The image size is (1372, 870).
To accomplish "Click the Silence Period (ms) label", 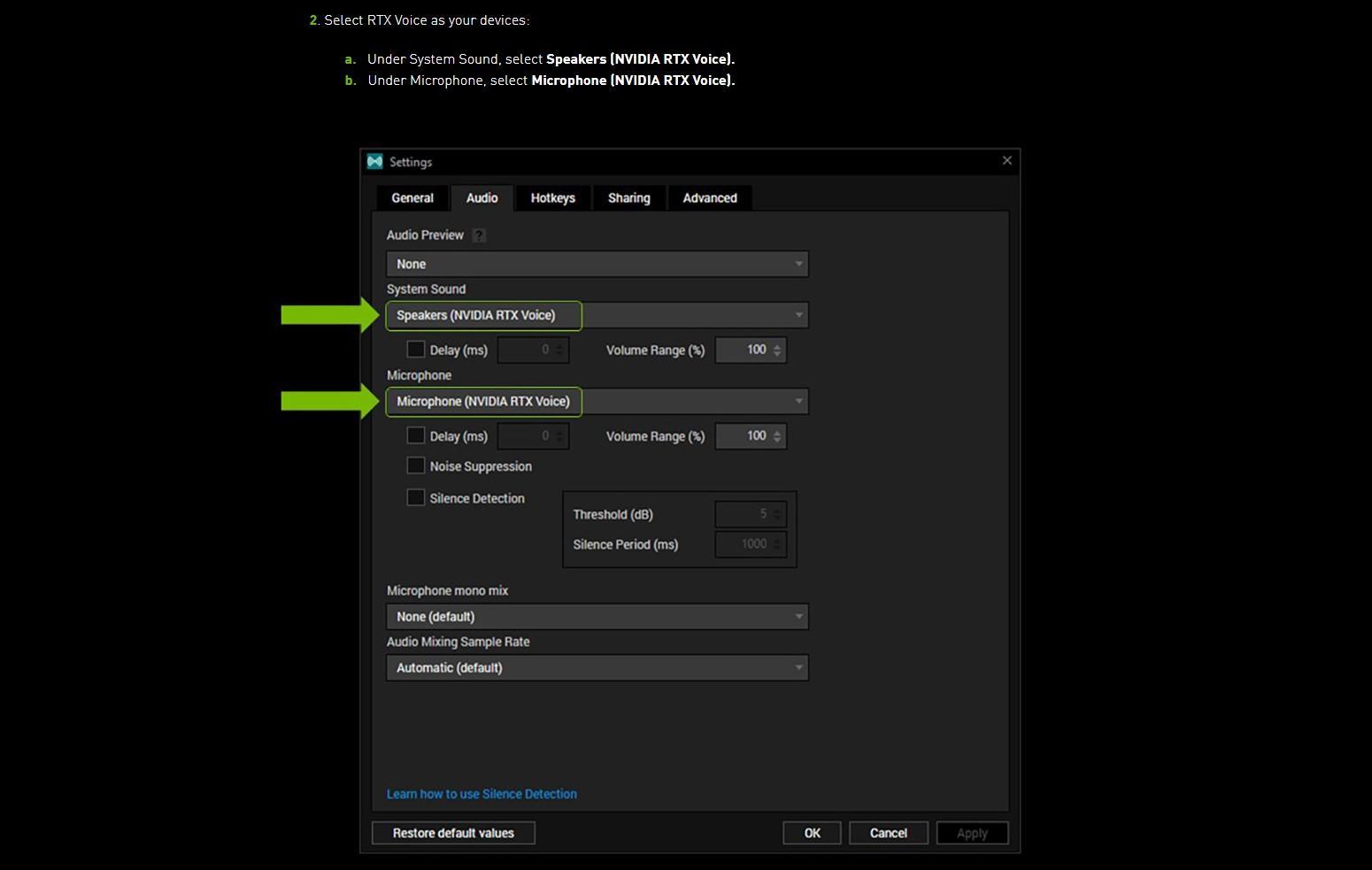I will tap(625, 544).
